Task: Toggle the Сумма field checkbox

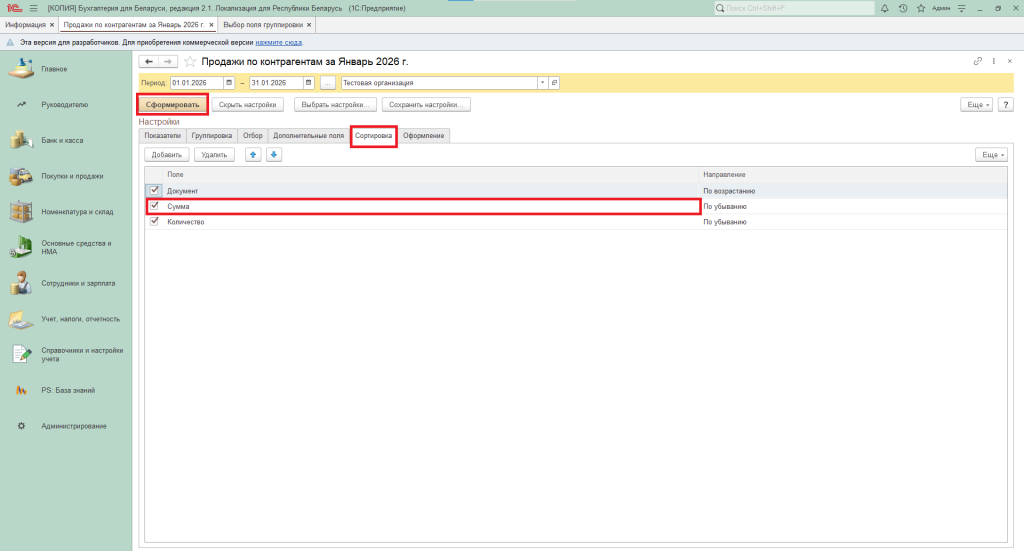Action: pos(154,206)
